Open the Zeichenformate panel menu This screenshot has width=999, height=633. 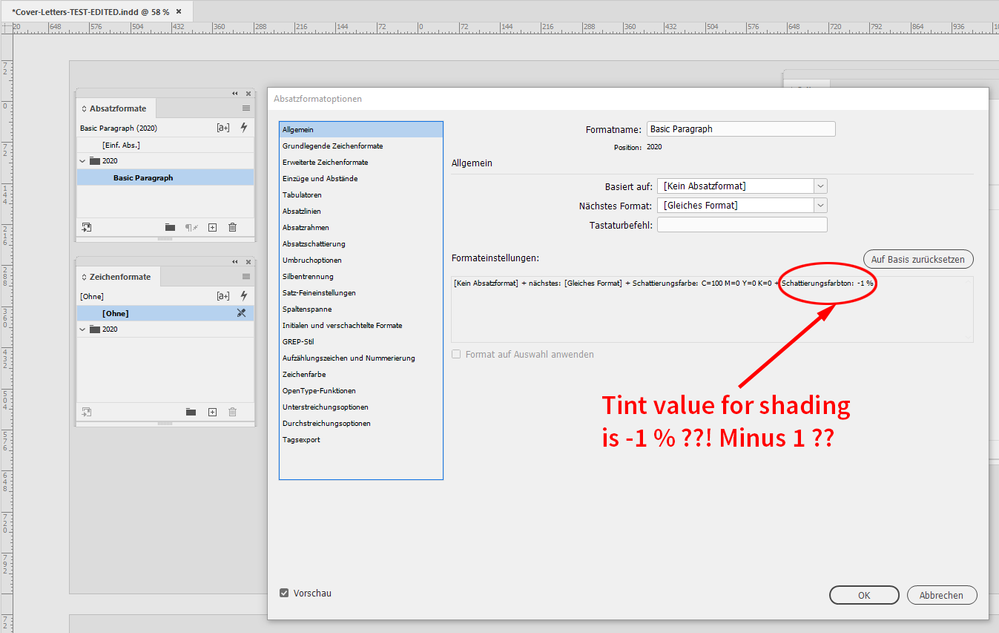[x=246, y=276]
